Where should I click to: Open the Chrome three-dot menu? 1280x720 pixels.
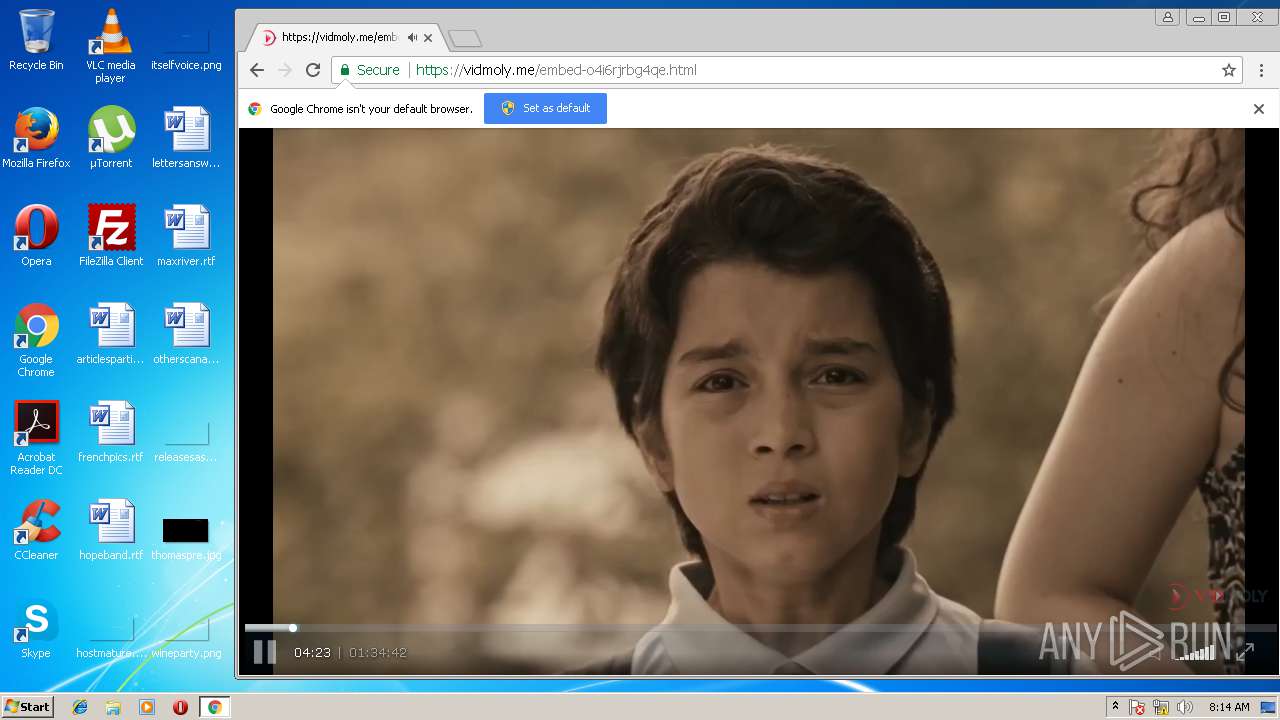(x=1262, y=70)
